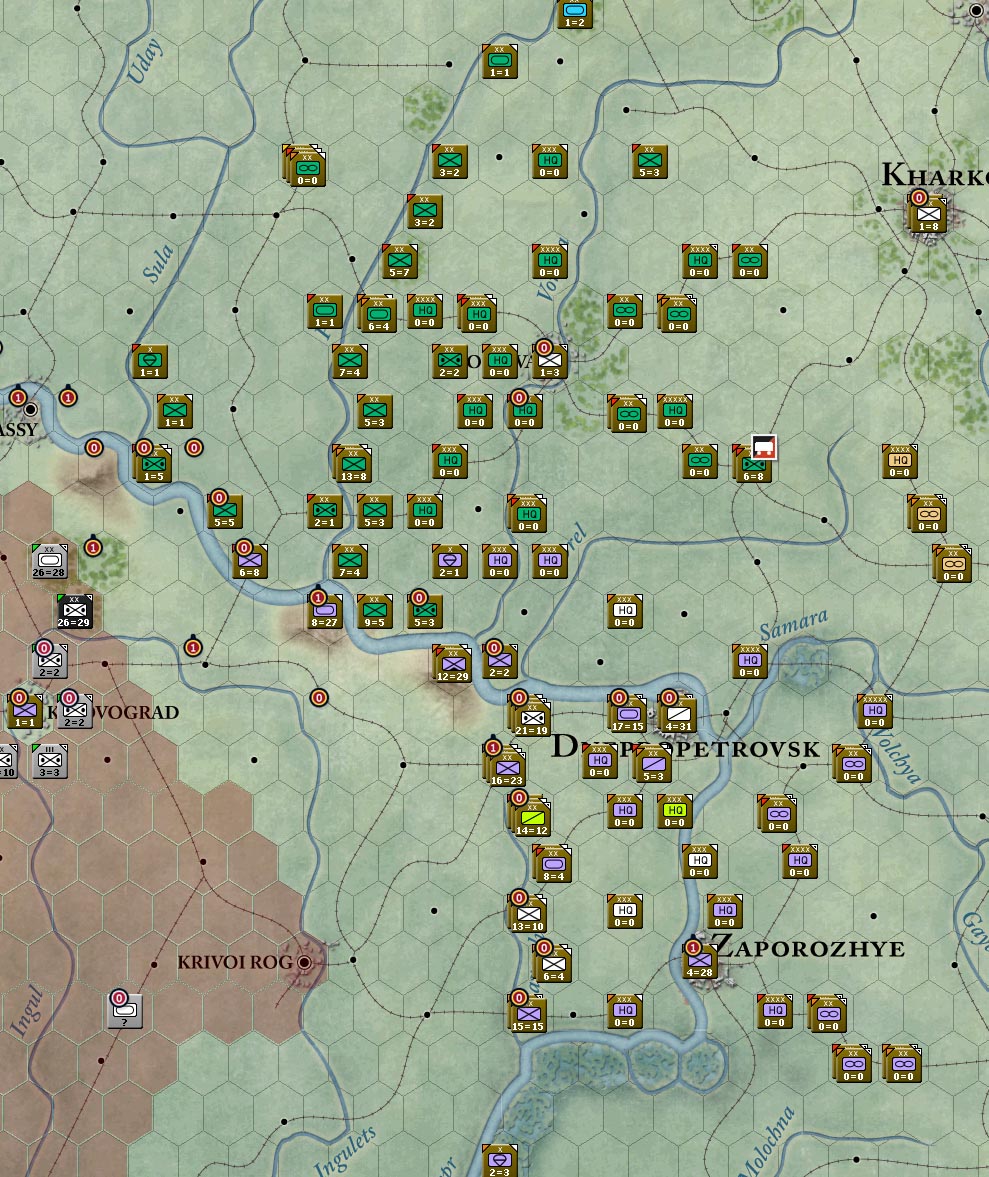989x1177 pixels.
Task: Select the green motorized counter 2=2
Action: 449,362
